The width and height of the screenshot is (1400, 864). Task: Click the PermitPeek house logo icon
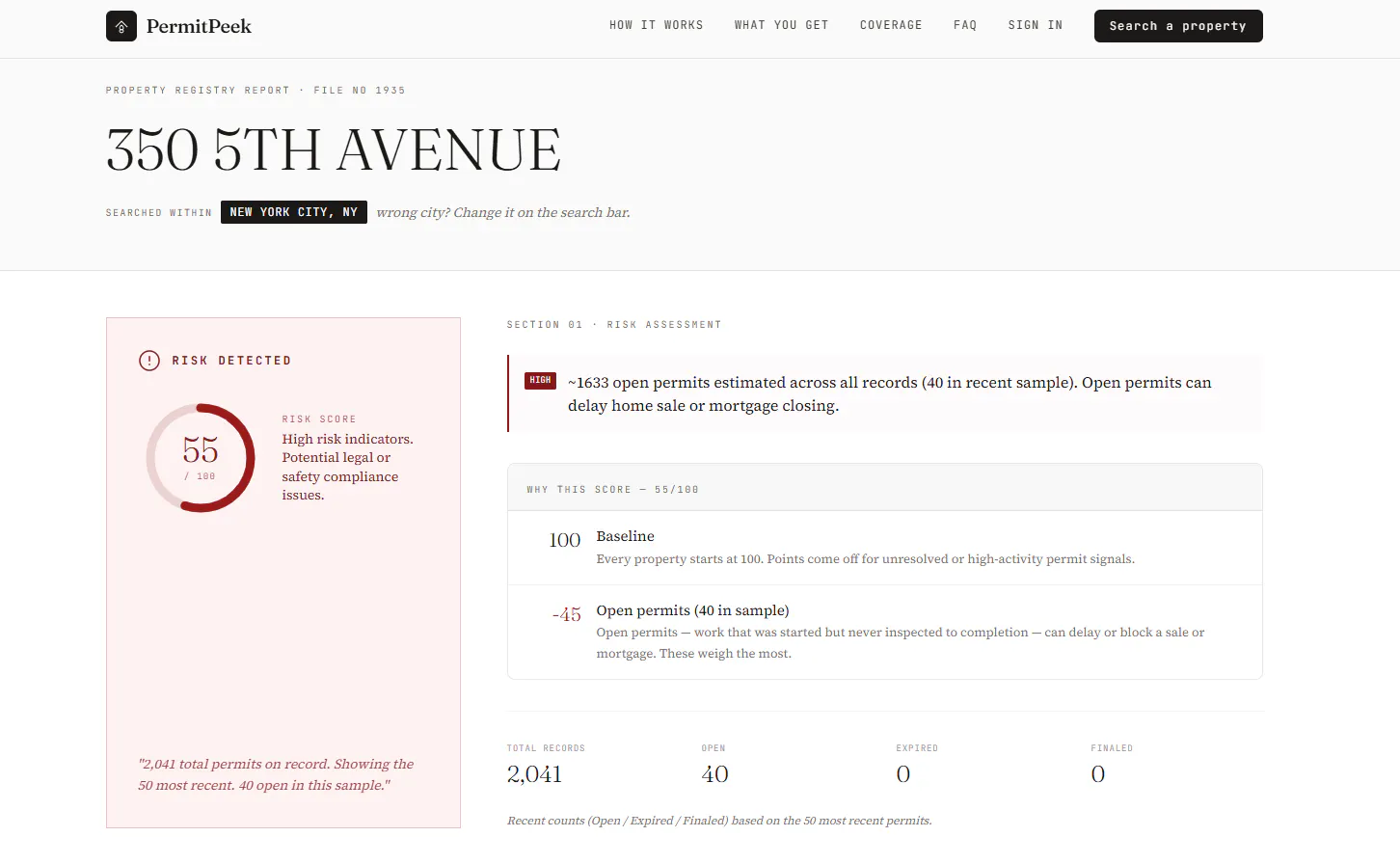(x=121, y=26)
